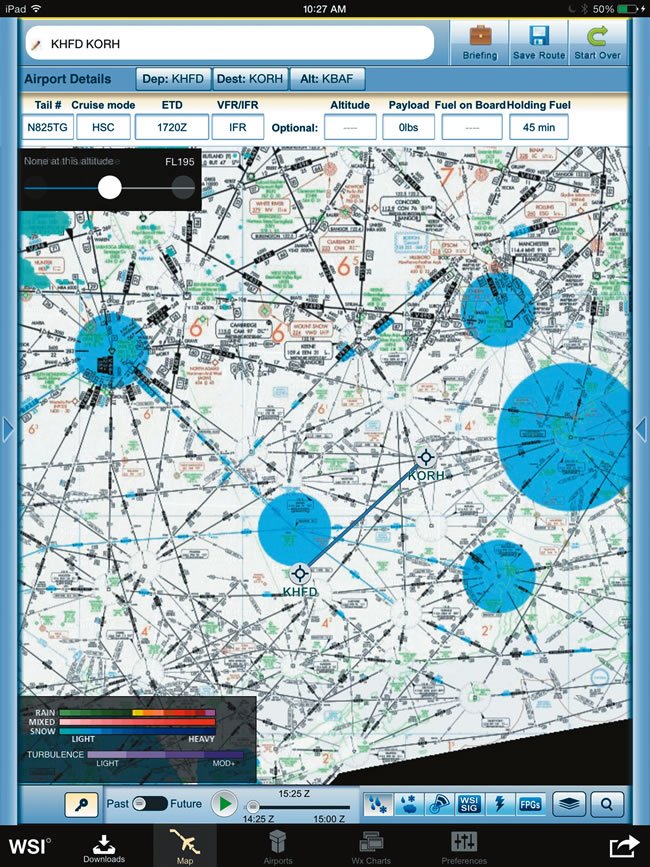Flip the Past/Future toggle switch
The height and width of the screenshot is (867, 650).
tap(149, 803)
